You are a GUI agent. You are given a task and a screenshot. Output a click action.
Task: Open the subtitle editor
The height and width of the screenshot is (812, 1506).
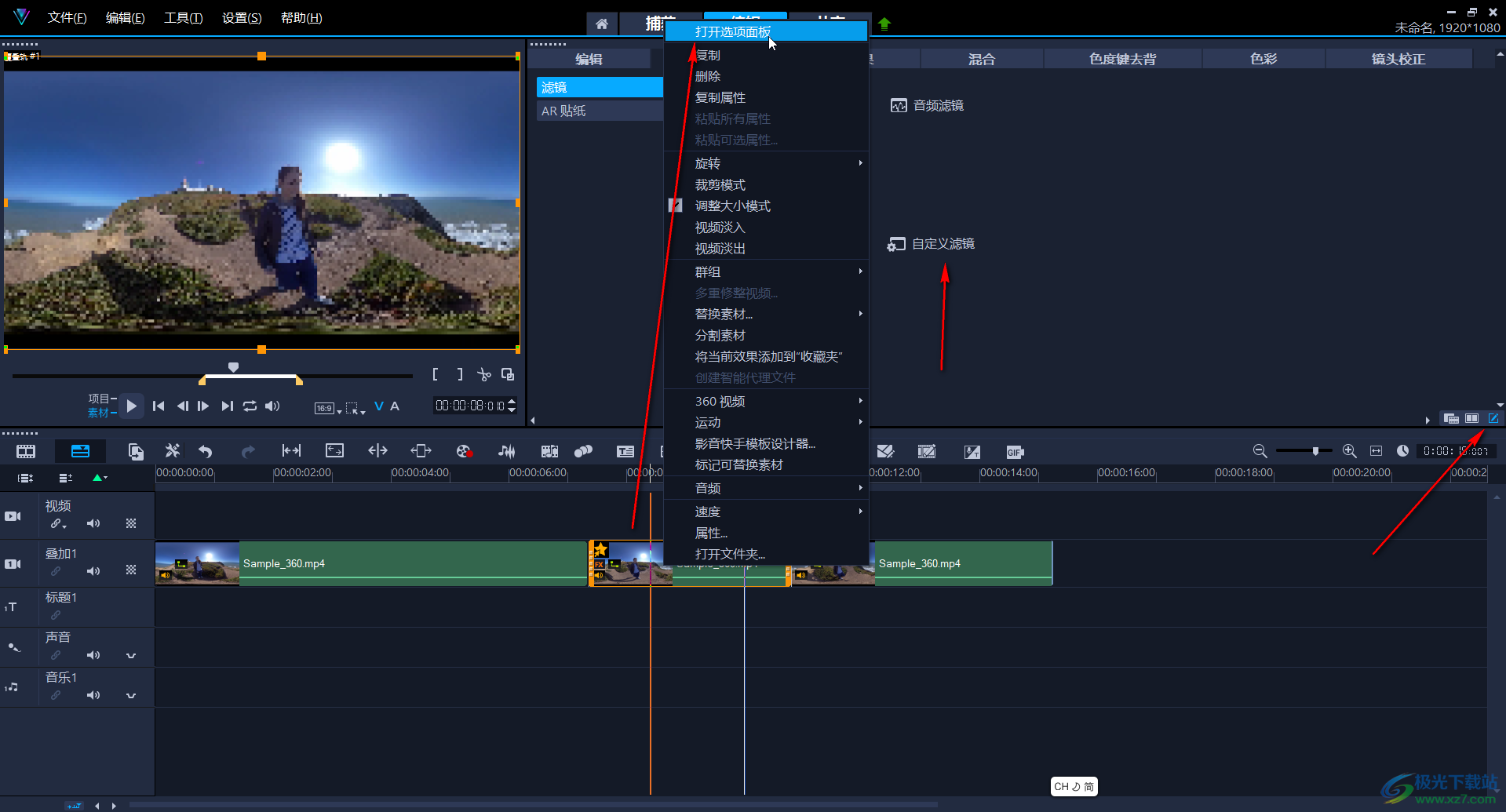[625, 451]
